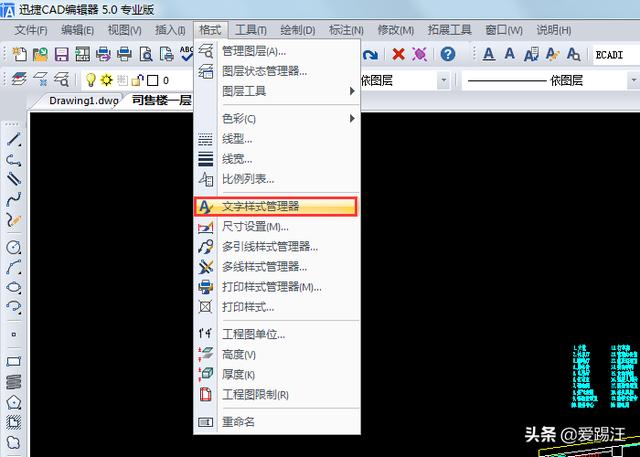Open a file with the folder icon

(x=40, y=54)
